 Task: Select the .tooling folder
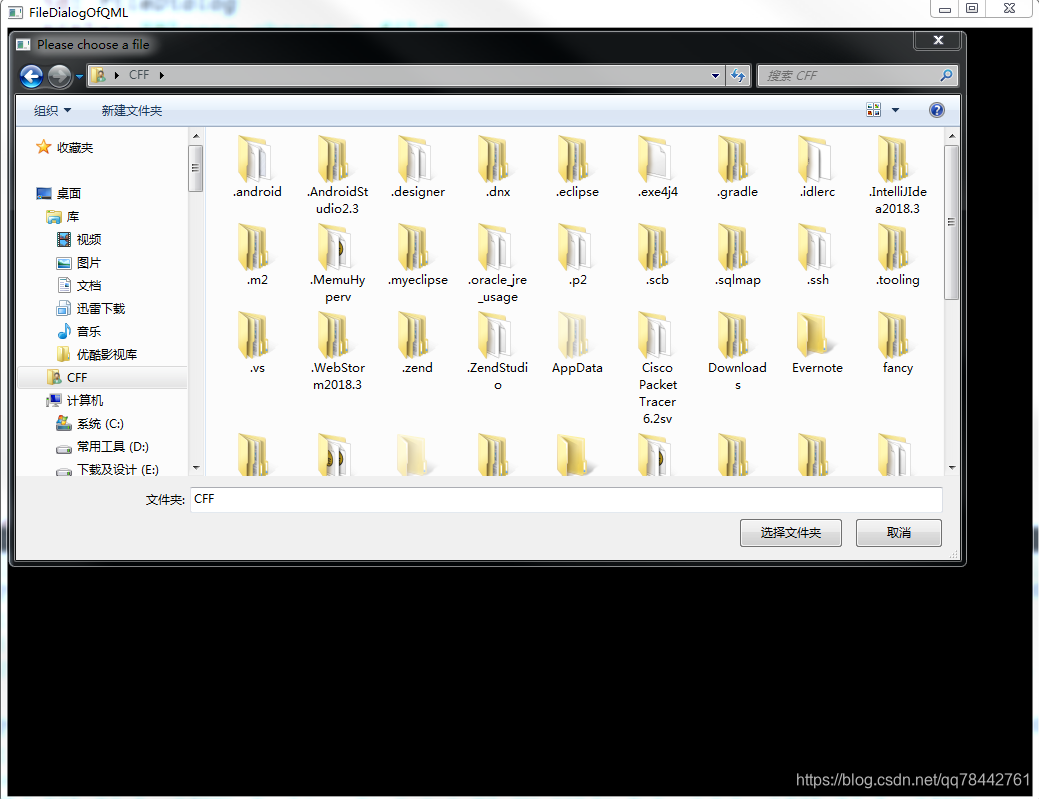click(x=897, y=256)
